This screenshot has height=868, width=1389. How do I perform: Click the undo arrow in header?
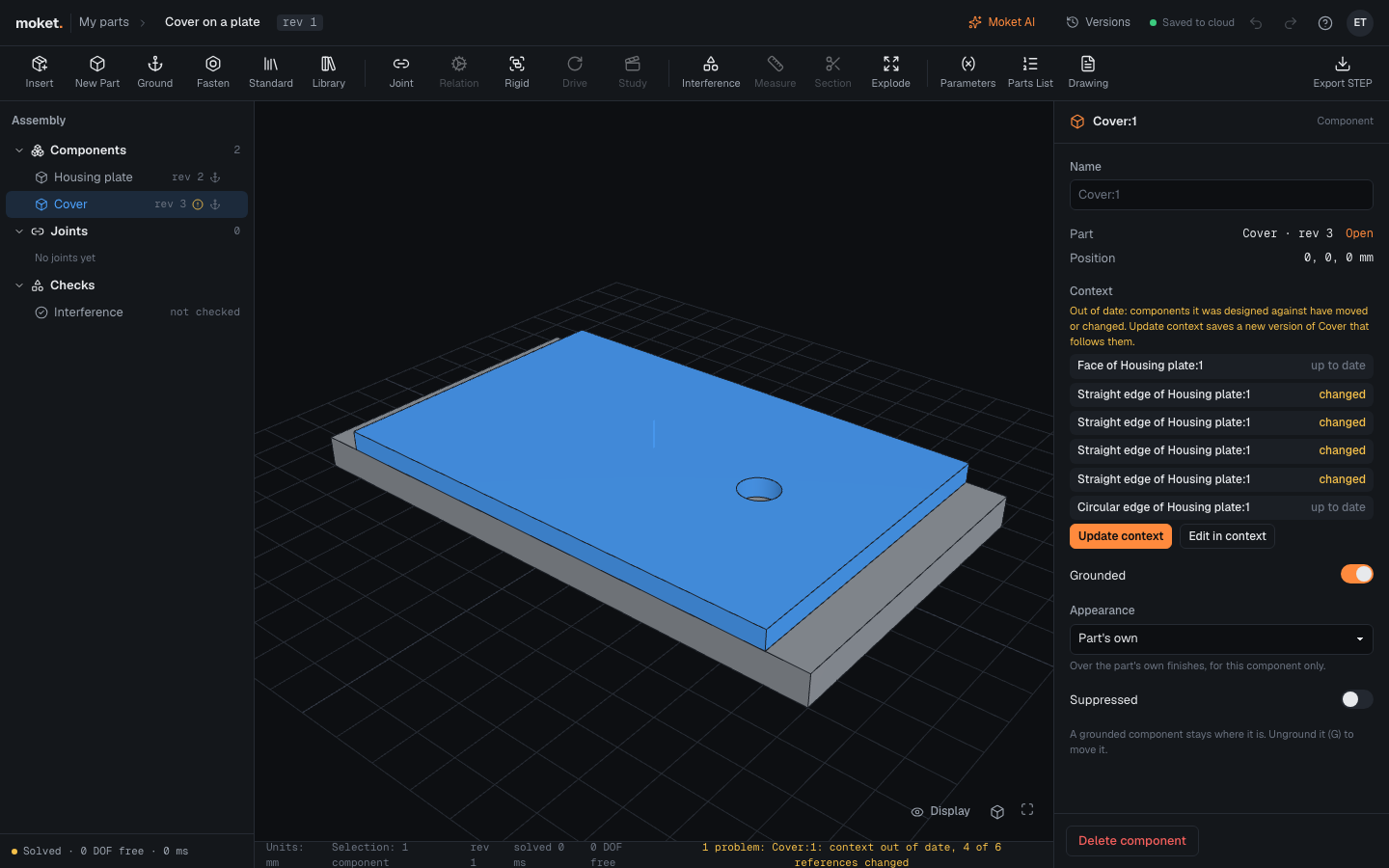[1256, 23]
